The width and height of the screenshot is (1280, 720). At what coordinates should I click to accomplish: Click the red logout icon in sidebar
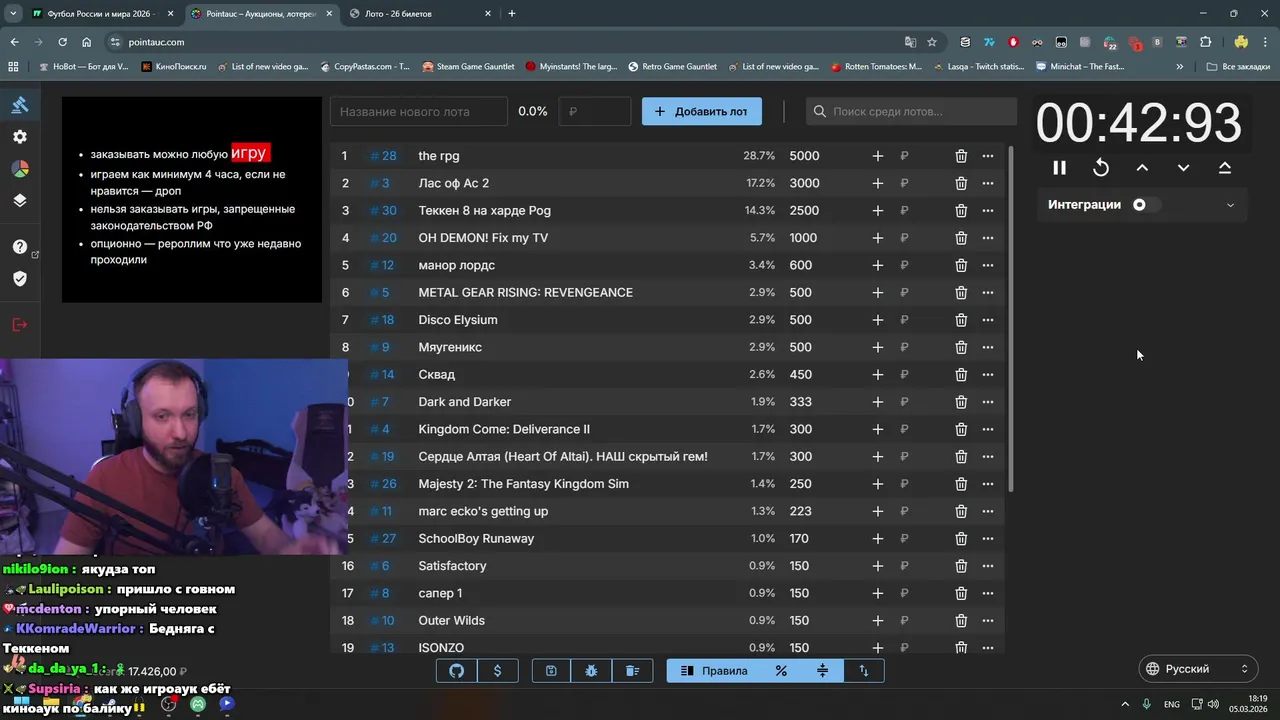[x=20, y=325]
